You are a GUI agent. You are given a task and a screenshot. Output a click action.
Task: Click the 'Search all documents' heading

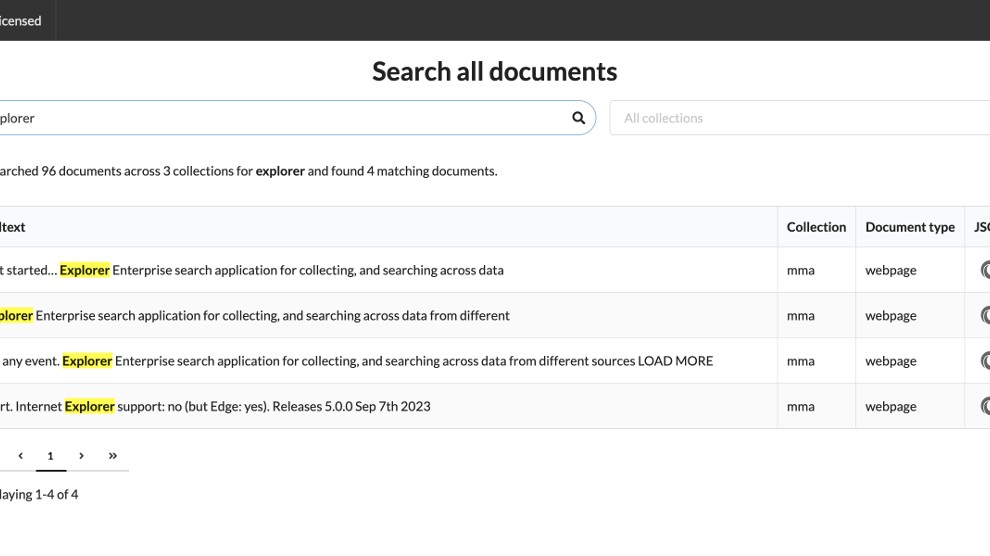[494, 71]
